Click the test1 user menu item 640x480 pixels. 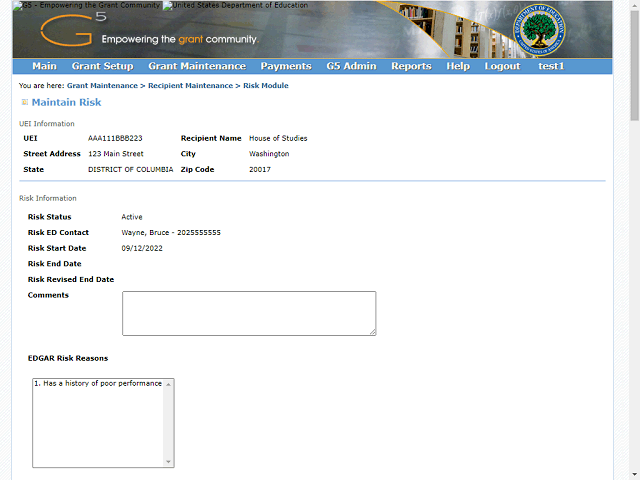(x=551, y=66)
